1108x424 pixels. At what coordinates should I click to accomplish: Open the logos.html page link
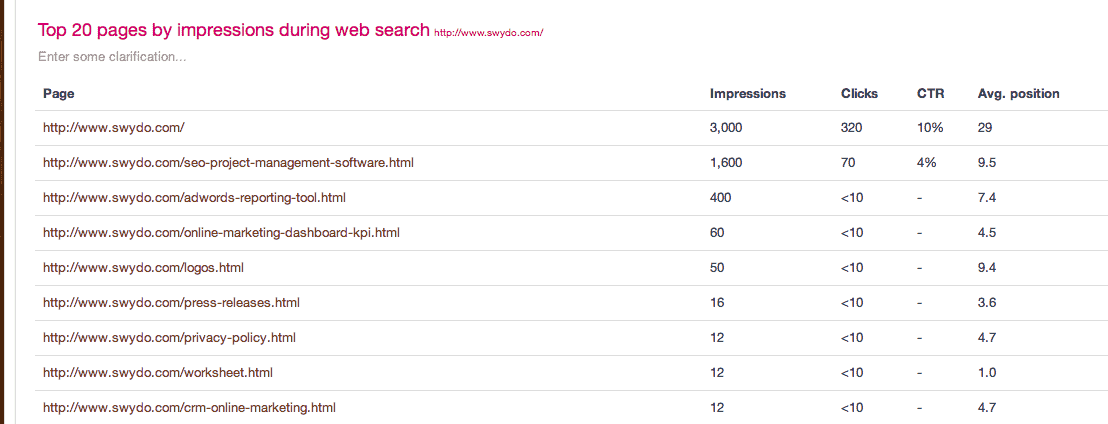tap(143, 268)
